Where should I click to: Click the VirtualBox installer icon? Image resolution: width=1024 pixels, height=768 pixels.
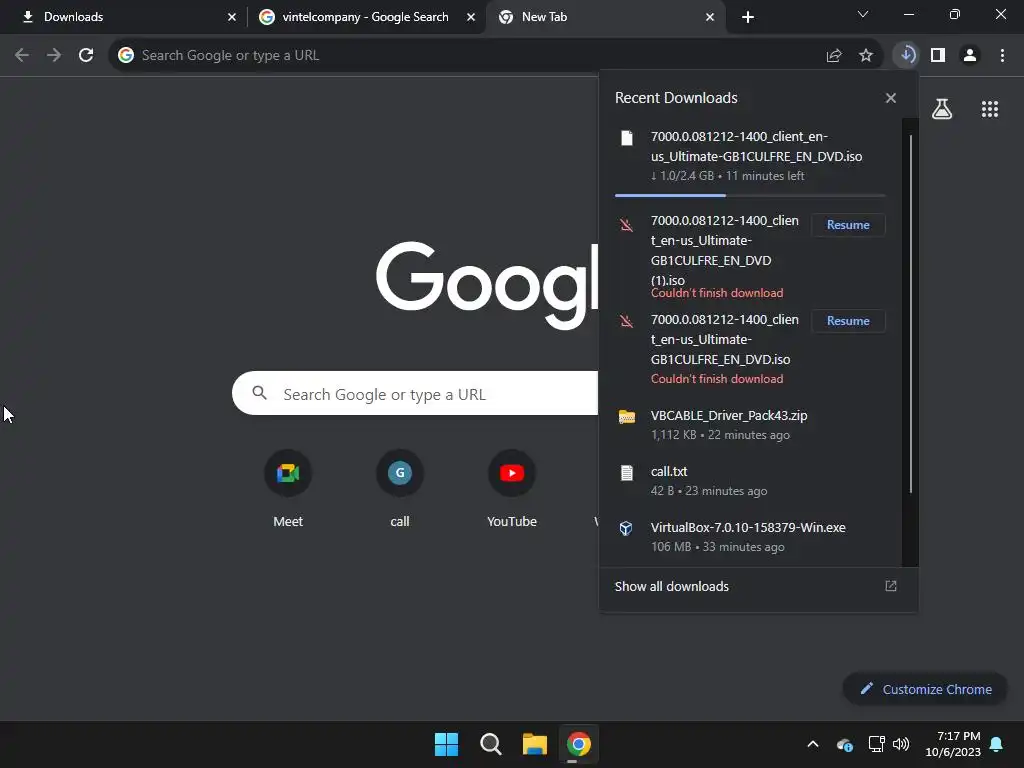626,528
